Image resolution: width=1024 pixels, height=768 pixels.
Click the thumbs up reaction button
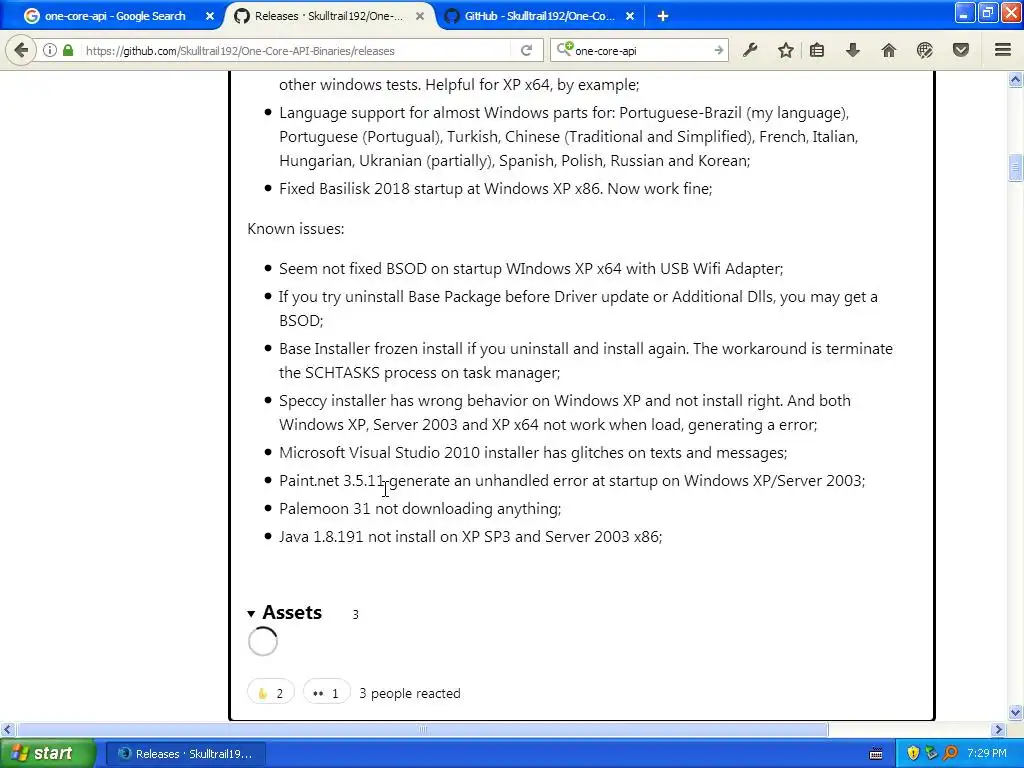[x=270, y=693]
